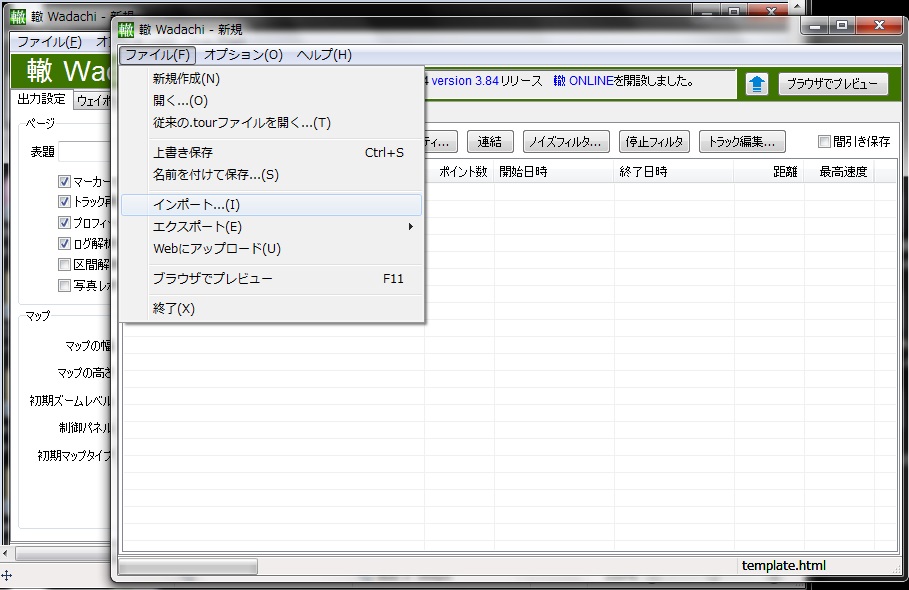This screenshot has width=909, height=590.
Task: Minimize the front Wadachi window
Action: click(816, 26)
